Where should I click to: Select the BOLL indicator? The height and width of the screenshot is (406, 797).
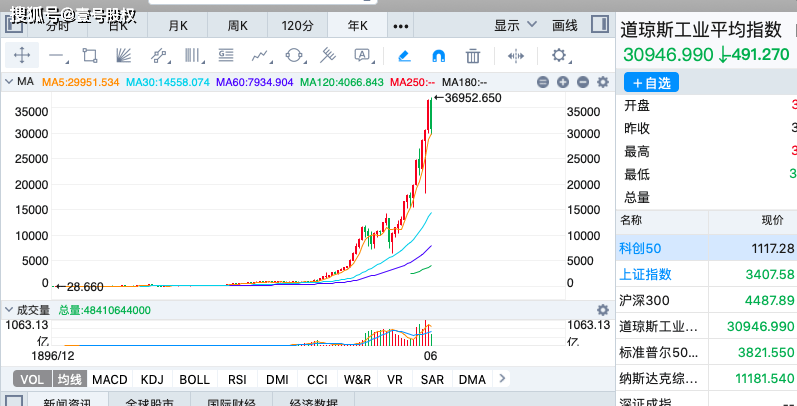click(x=195, y=379)
